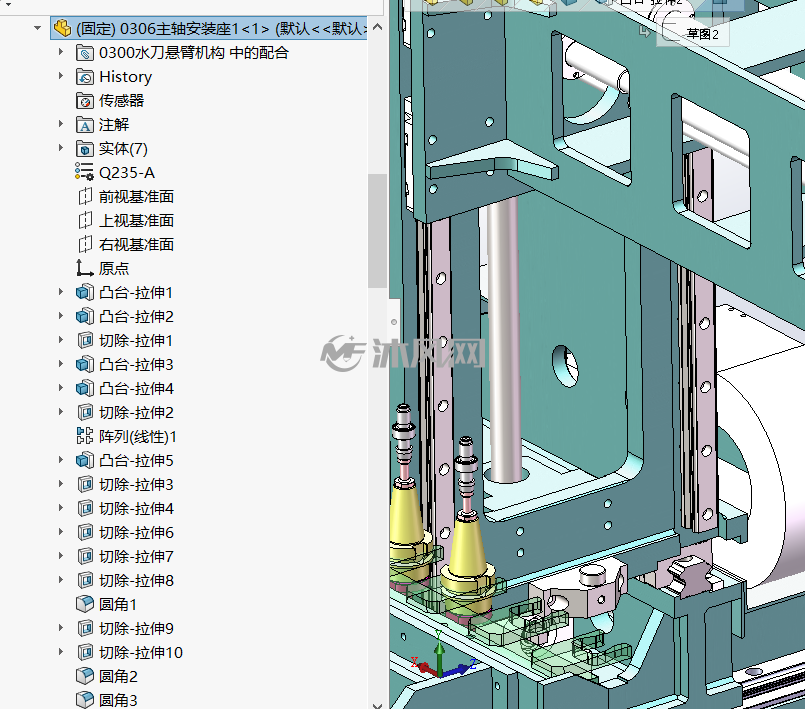
Task: Click the 原点 origin icon
Action: [85, 269]
